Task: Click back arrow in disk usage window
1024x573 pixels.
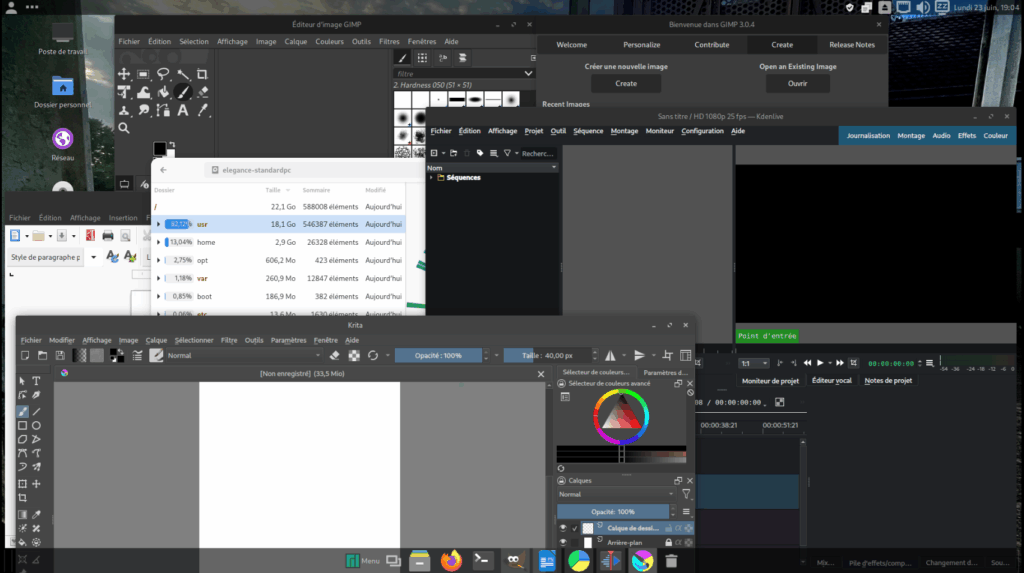Action: point(163,170)
